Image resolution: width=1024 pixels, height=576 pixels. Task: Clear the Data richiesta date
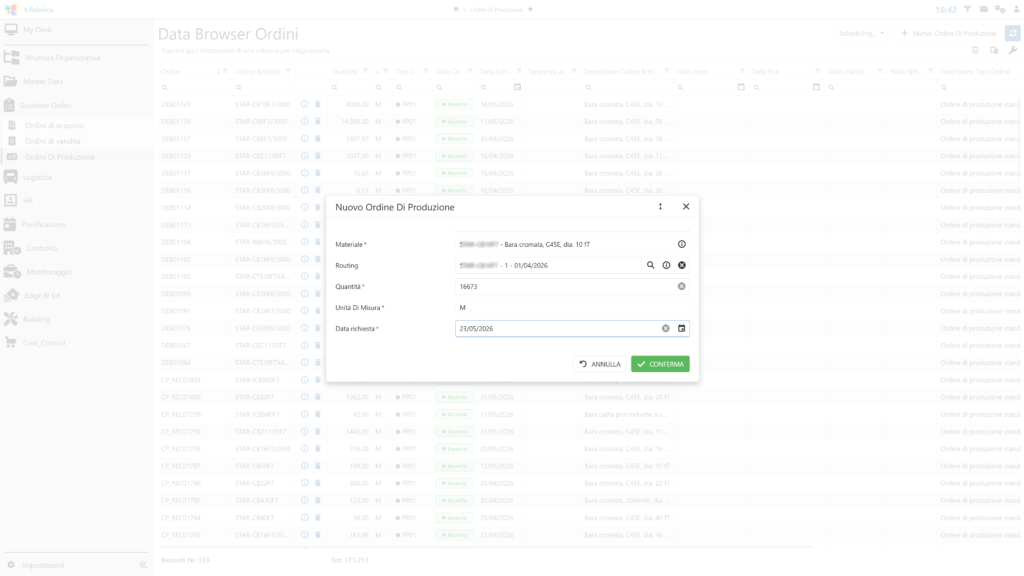665,328
